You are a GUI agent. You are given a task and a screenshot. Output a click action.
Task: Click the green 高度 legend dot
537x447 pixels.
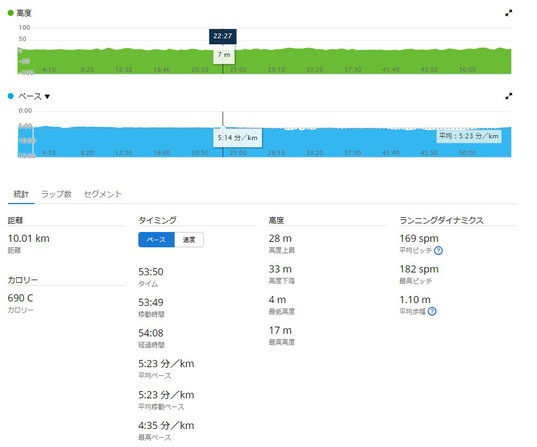click(x=11, y=13)
